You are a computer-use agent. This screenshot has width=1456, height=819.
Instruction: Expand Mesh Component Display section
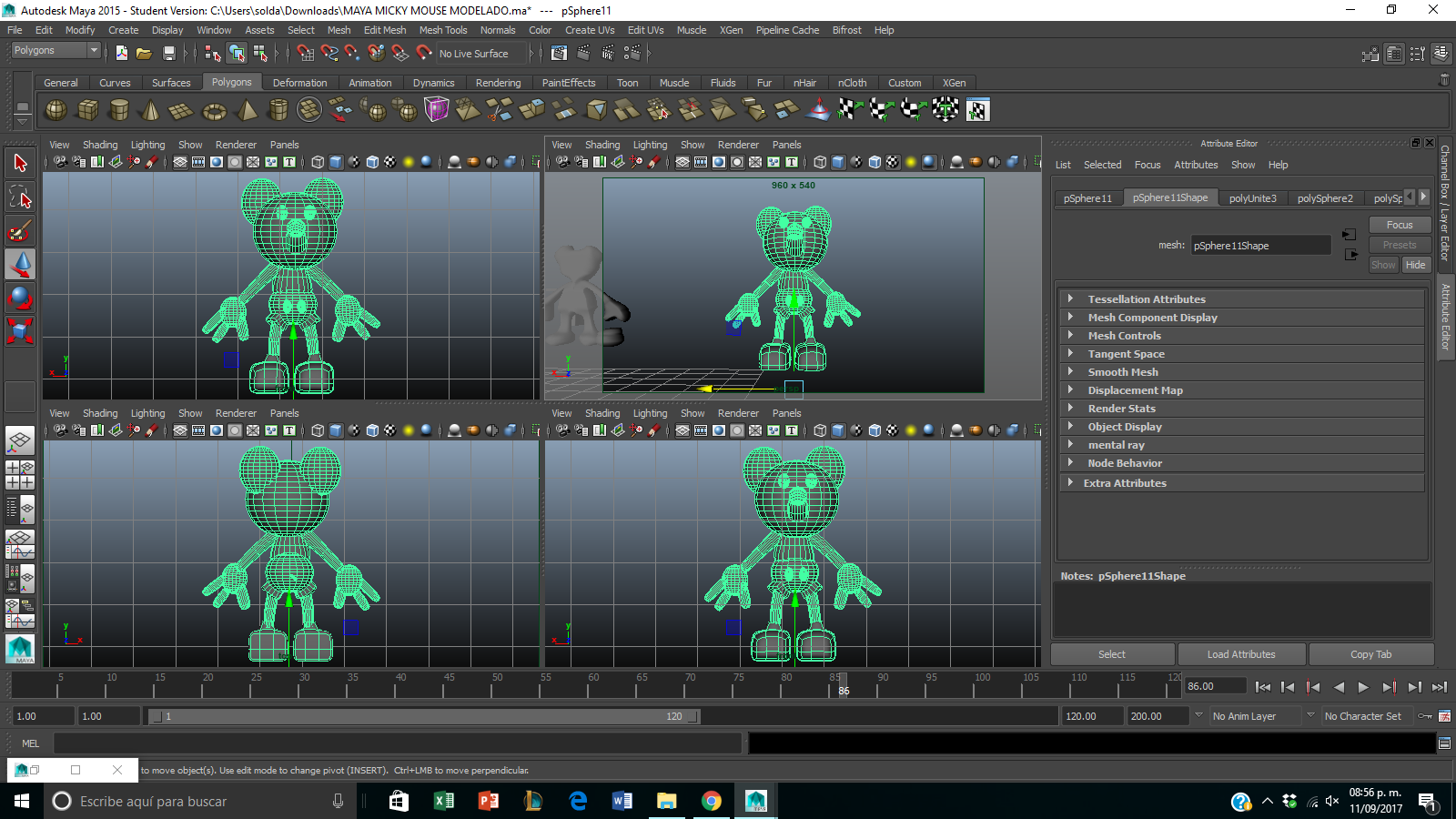click(x=1241, y=318)
